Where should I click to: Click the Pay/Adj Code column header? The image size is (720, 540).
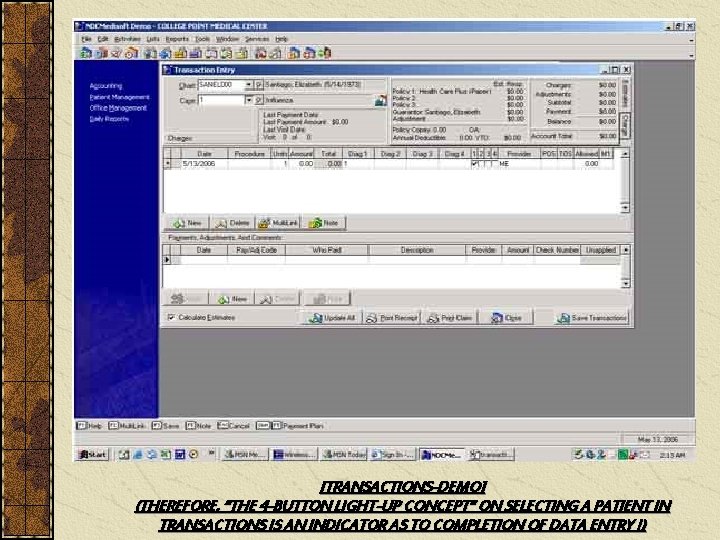(256, 250)
